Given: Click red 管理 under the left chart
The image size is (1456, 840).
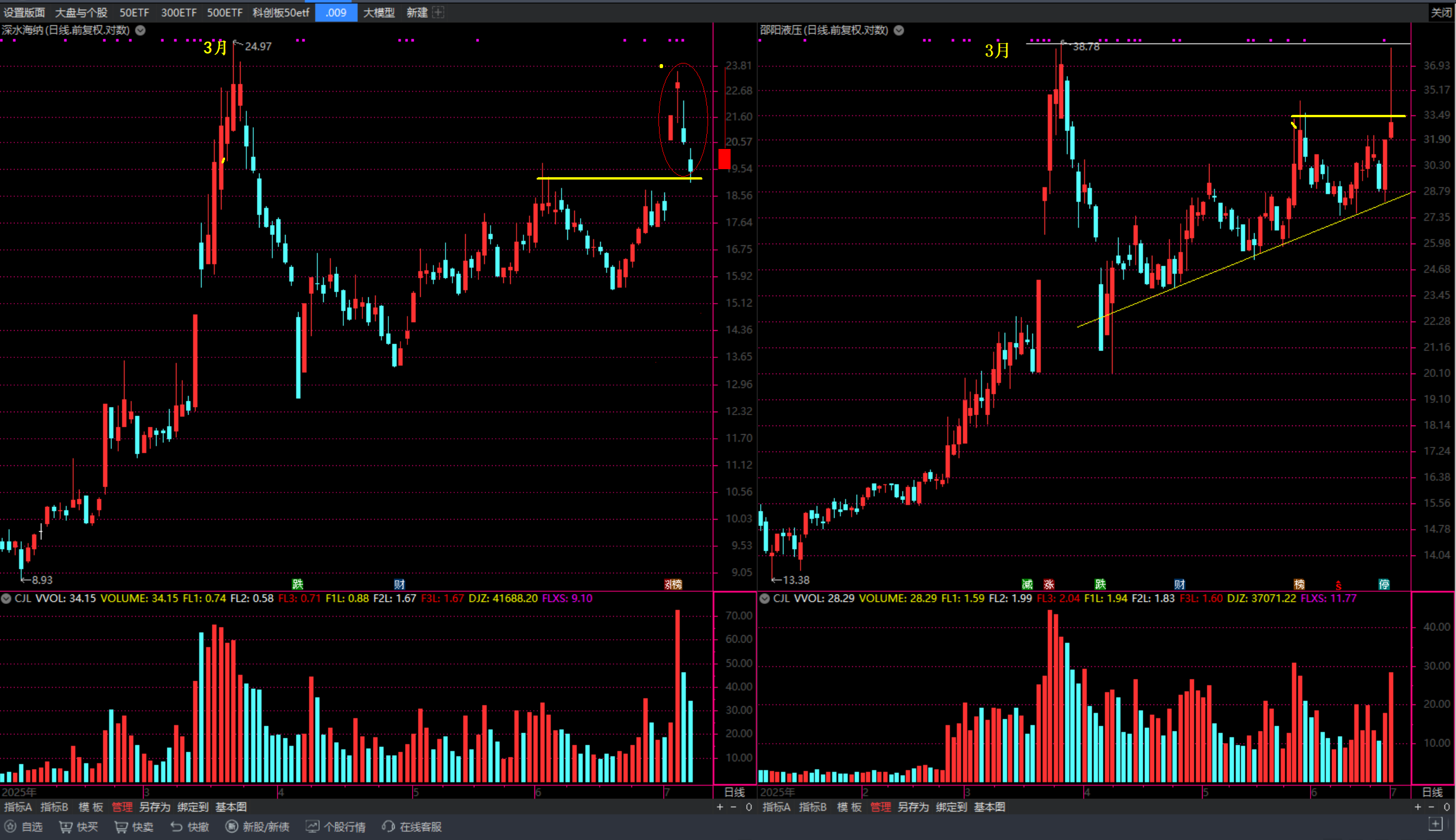Looking at the screenshot, I should click(x=122, y=807).
